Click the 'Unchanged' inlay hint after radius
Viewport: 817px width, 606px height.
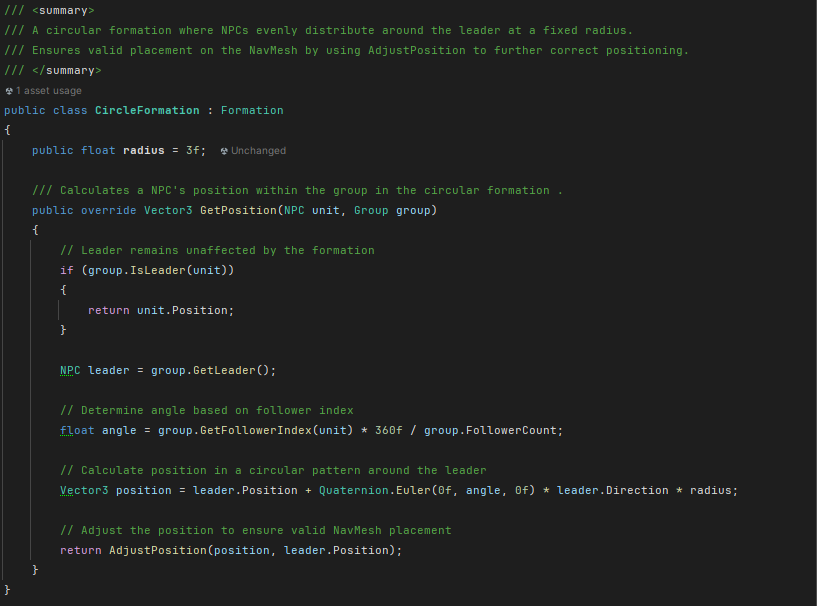click(x=258, y=151)
